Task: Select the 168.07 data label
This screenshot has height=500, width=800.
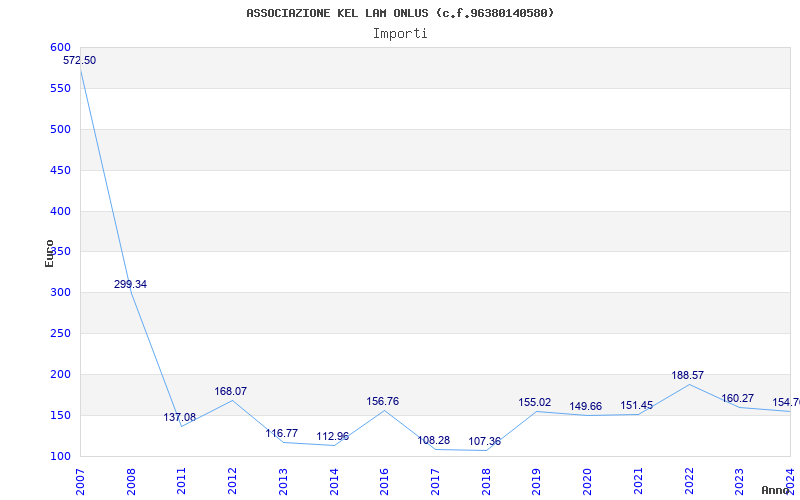Action: pos(231,392)
